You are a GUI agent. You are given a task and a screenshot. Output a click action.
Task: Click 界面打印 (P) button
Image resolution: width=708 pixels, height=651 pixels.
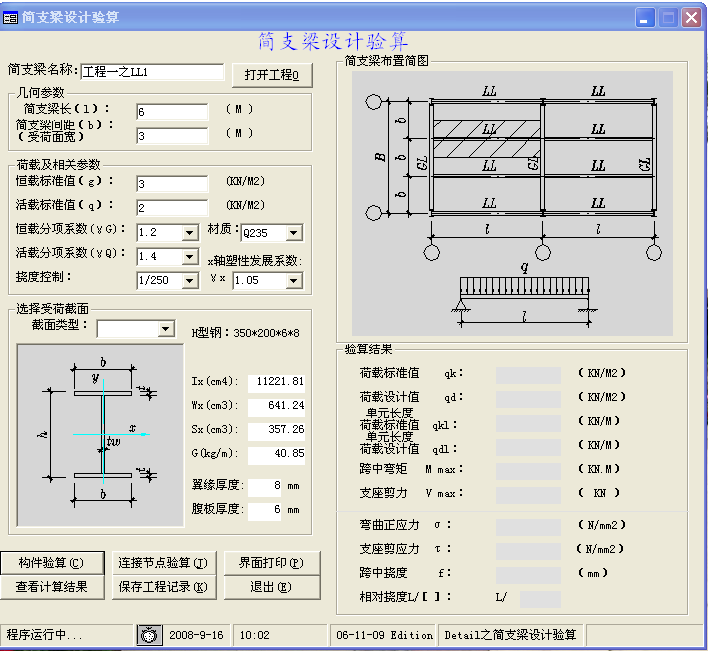[272, 563]
